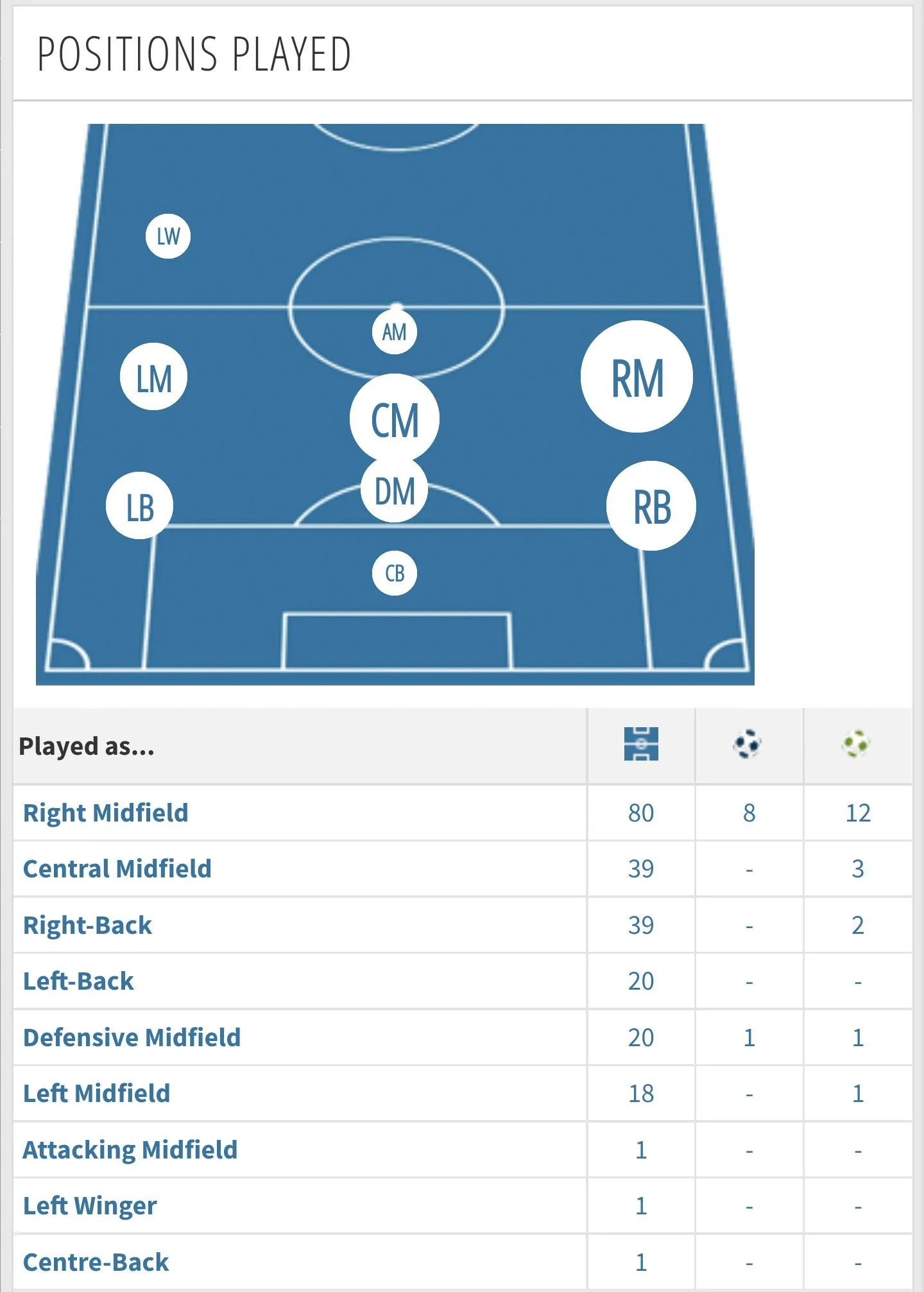Open the Left Winger link
This screenshot has width=924, height=1292.
pos(90,1206)
